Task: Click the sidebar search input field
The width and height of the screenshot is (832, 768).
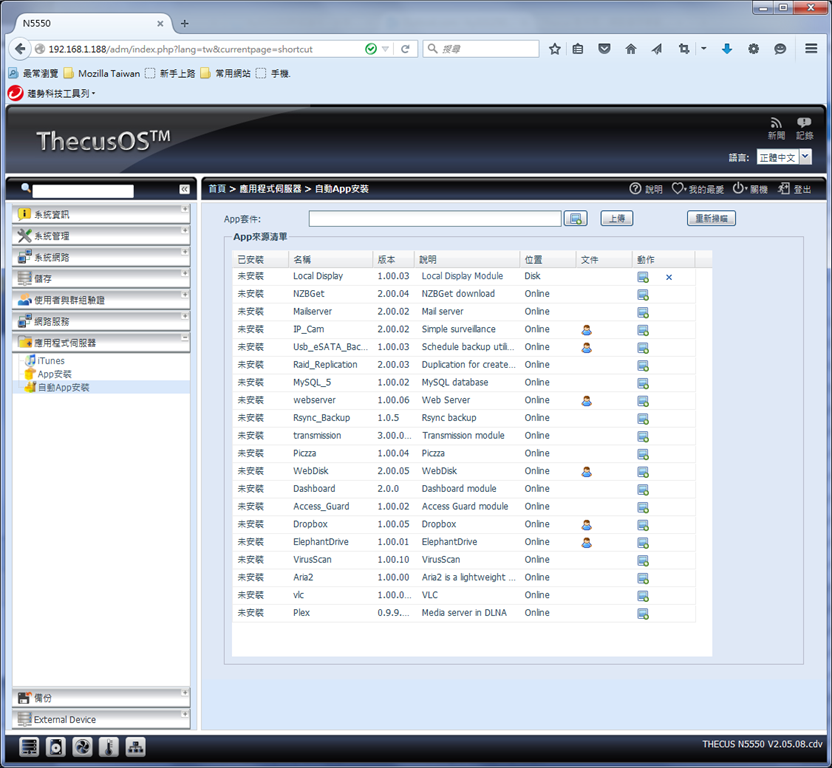Action: [x=83, y=191]
